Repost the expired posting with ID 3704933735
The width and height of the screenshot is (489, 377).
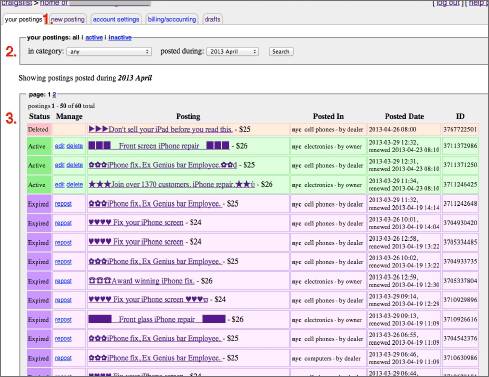(x=63, y=262)
